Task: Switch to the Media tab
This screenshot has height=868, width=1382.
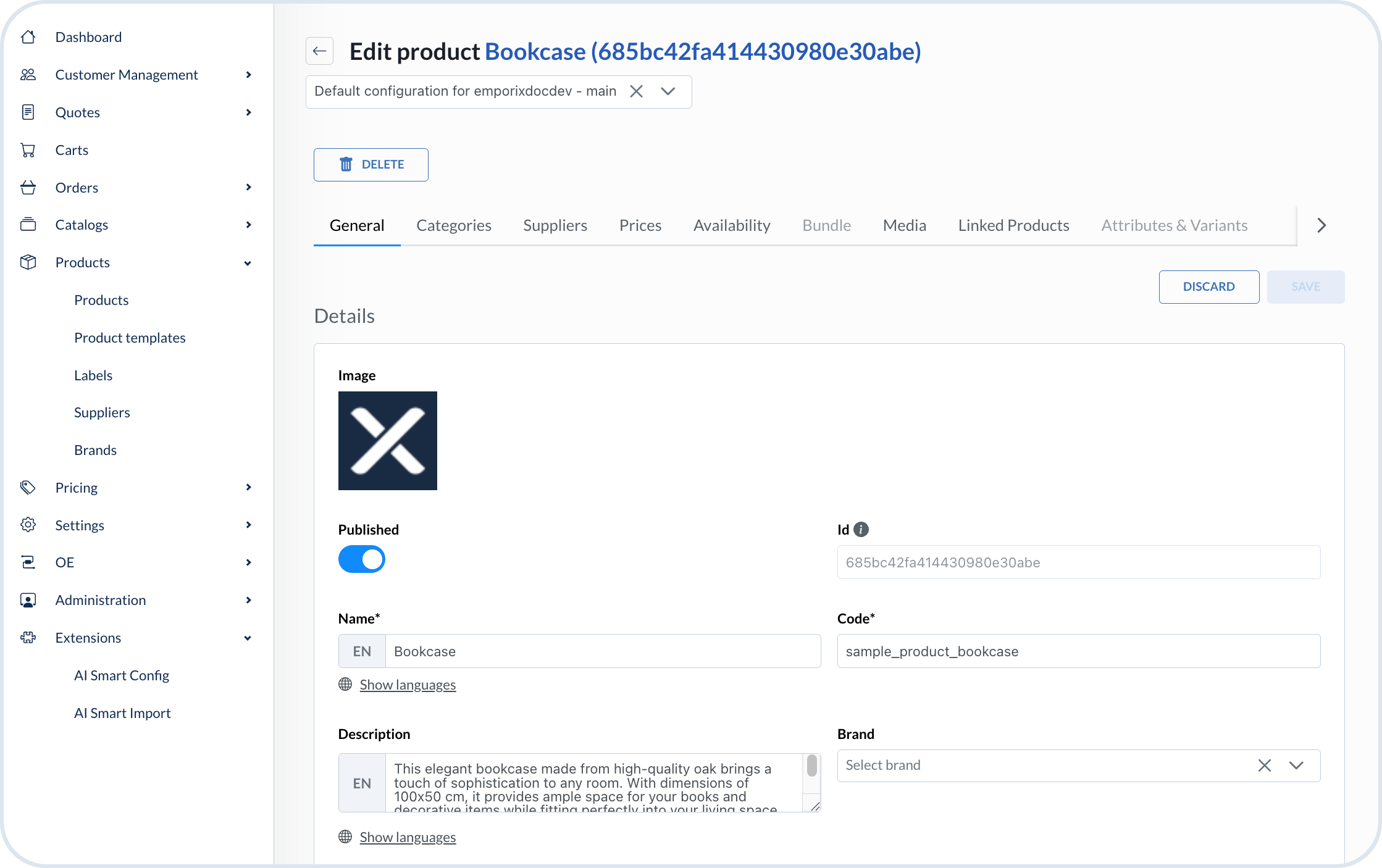Action: click(x=904, y=225)
